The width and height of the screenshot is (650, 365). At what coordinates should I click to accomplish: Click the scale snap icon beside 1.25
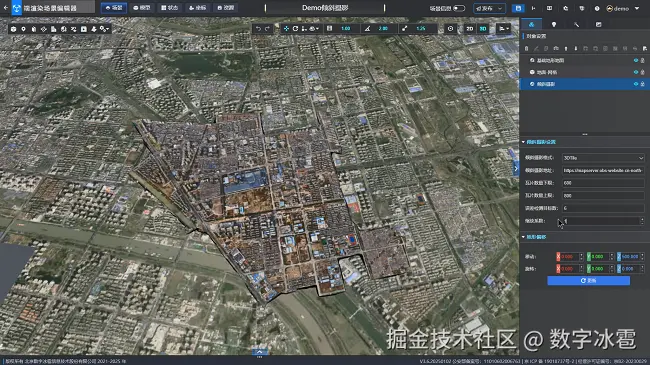[x=405, y=29]
